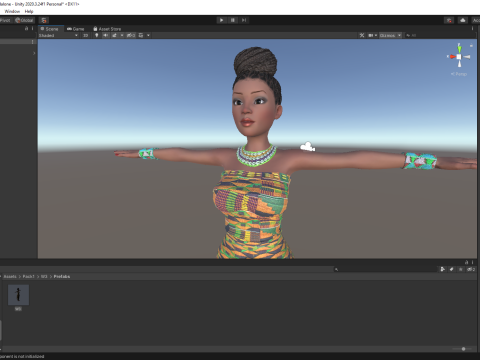Toggle the scene grid visibility icon
The image size is (480, 360).
click(141, 35)
